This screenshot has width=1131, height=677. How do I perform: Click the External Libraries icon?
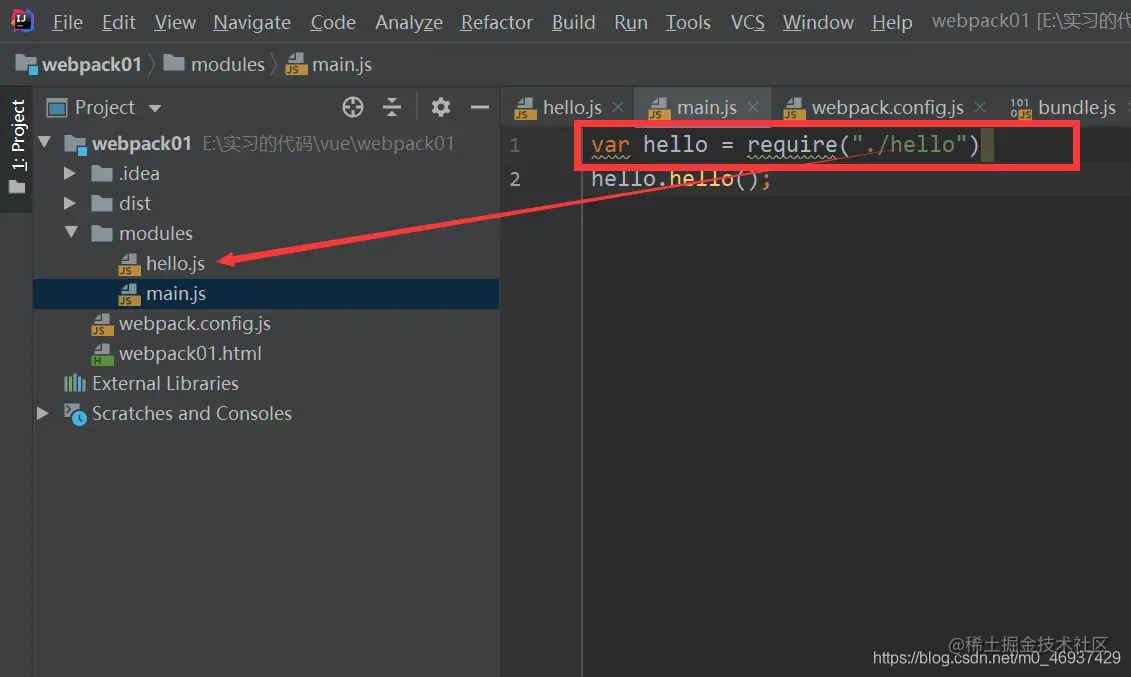[x=74, y=383]
